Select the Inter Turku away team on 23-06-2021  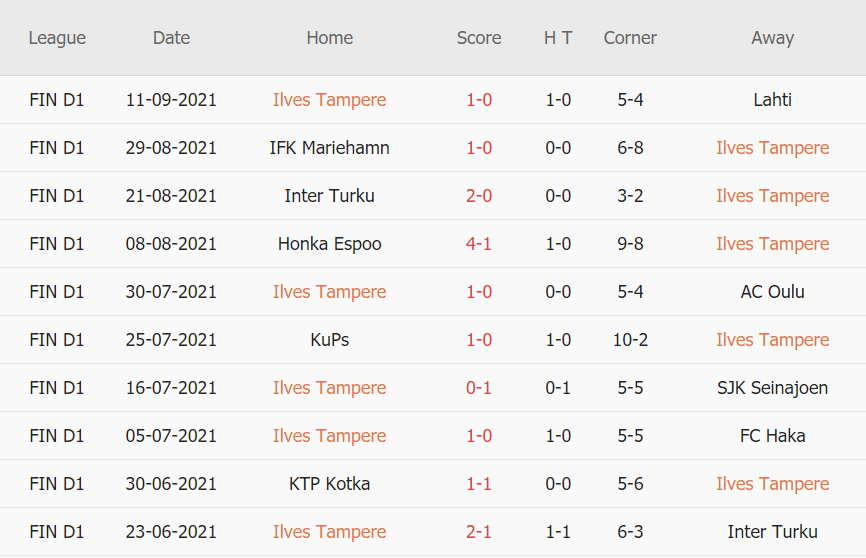(x=772, y=532)
